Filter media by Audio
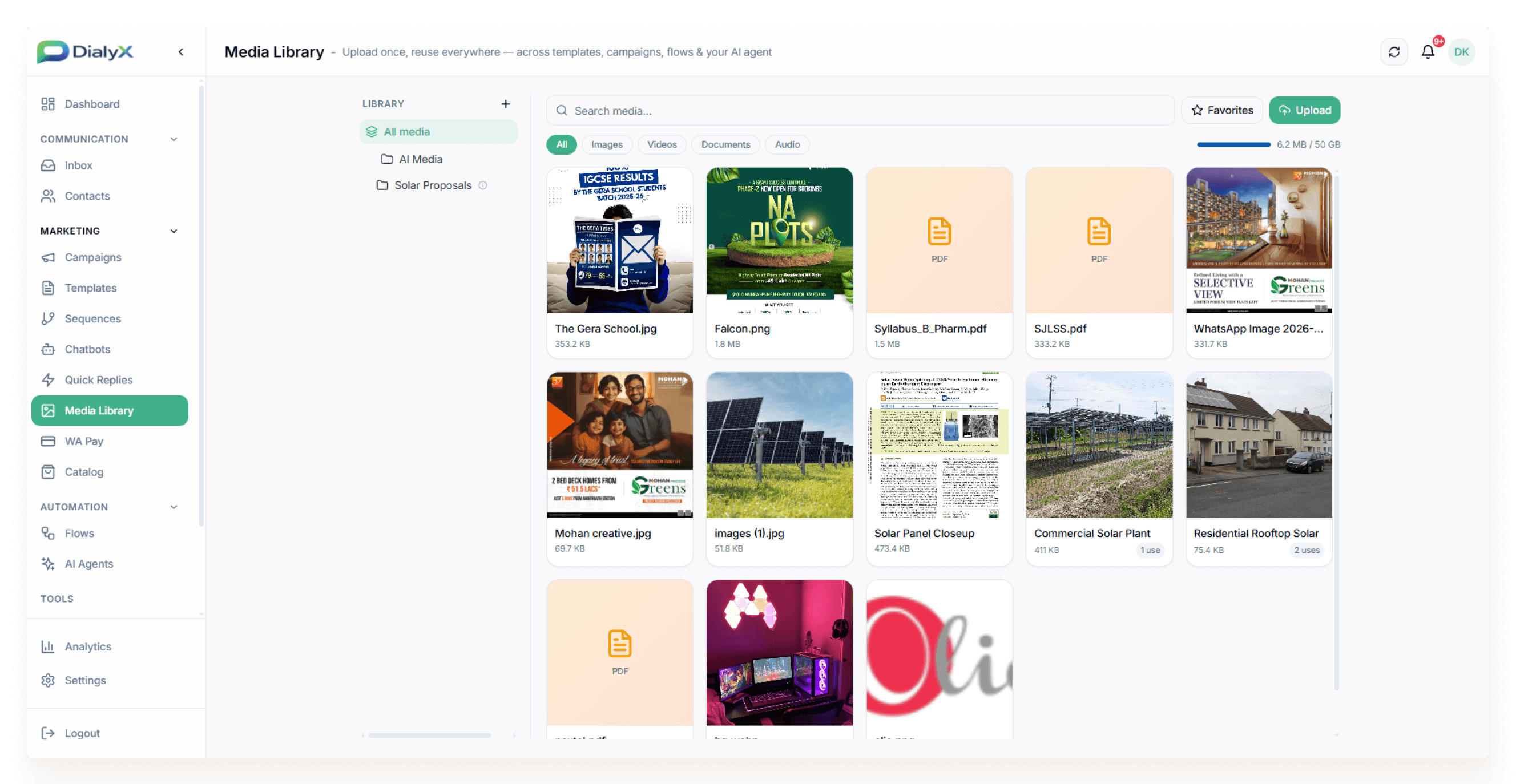This screenshot has height=784, width=1516. tap(787, 144)
